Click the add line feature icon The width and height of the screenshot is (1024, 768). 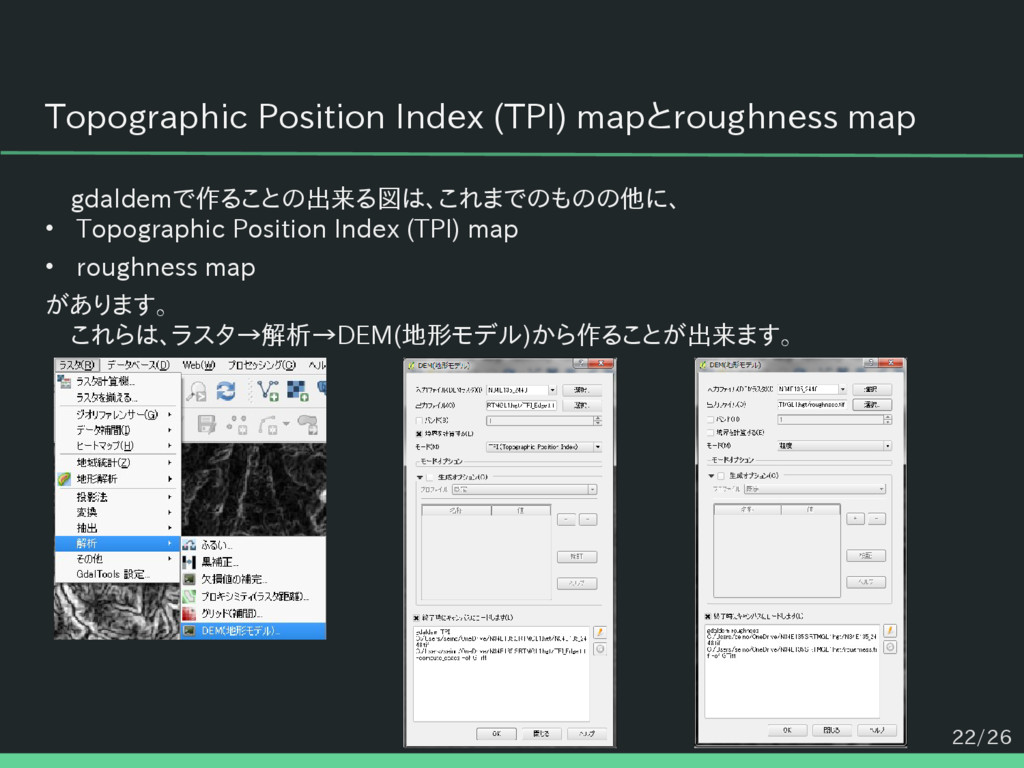click(268, 424)
